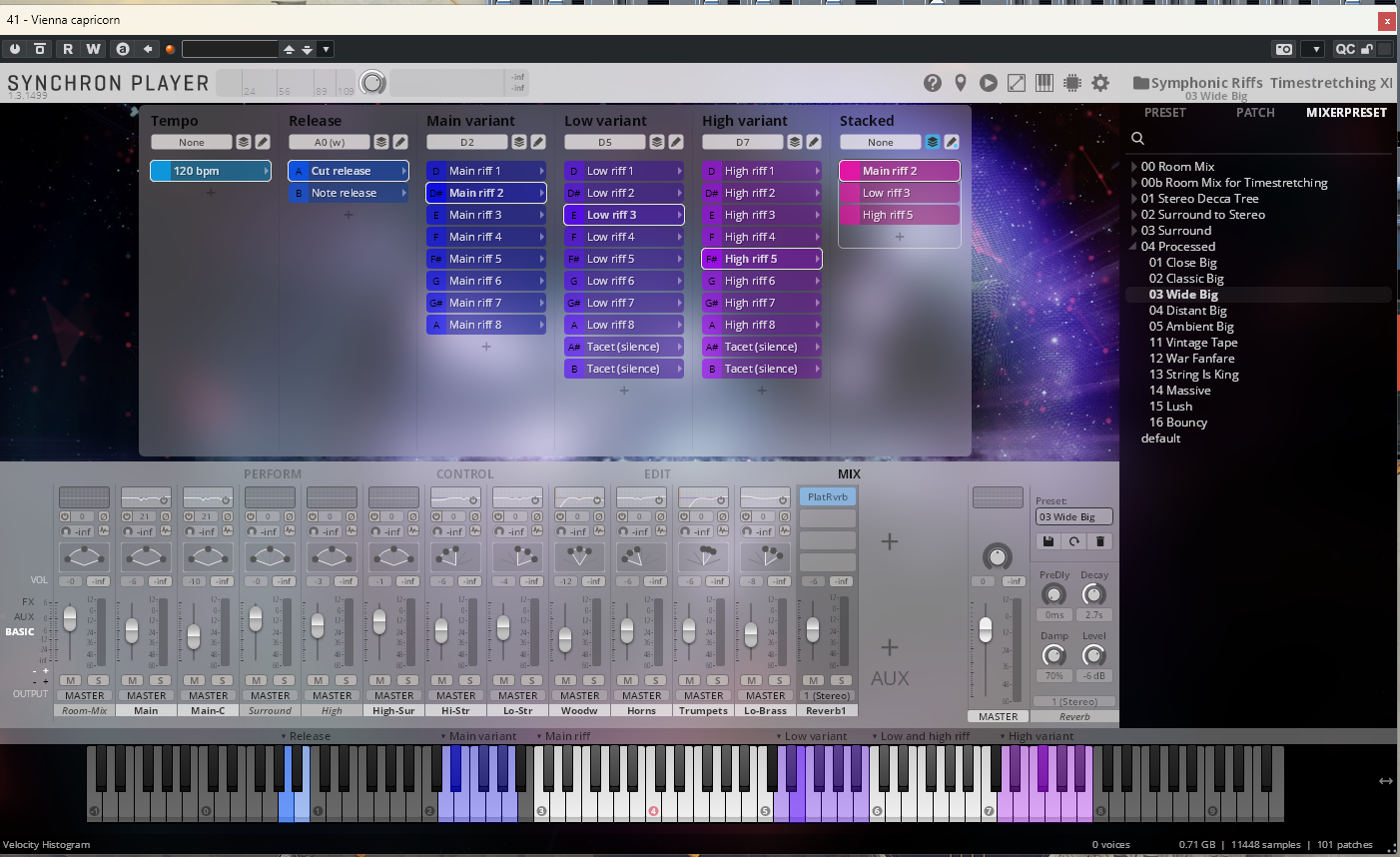
Task: Click the Stacked pencil edit icon
Action: (952, 142)
